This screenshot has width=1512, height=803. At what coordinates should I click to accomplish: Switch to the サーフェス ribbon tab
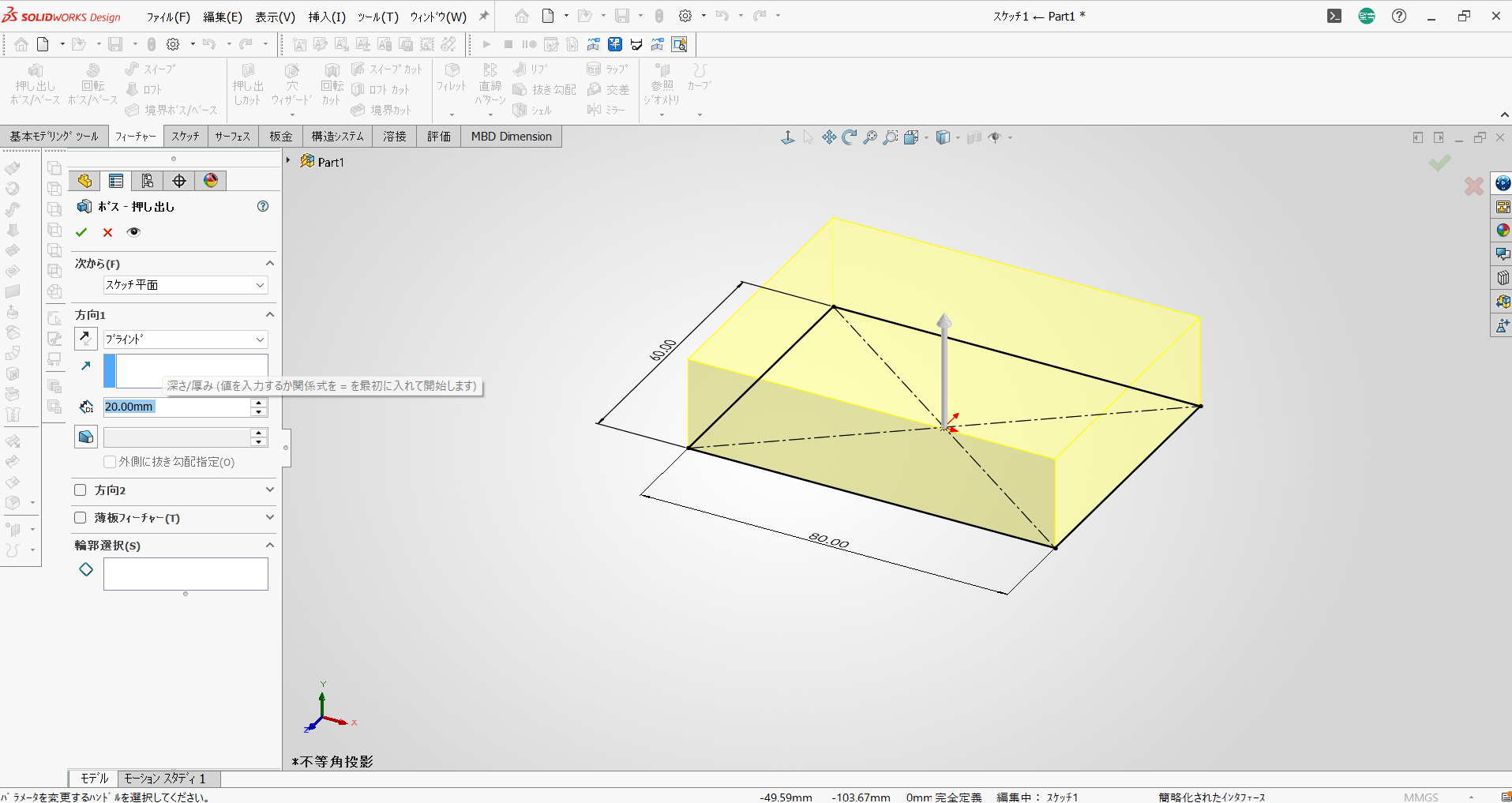coord(233,136)
